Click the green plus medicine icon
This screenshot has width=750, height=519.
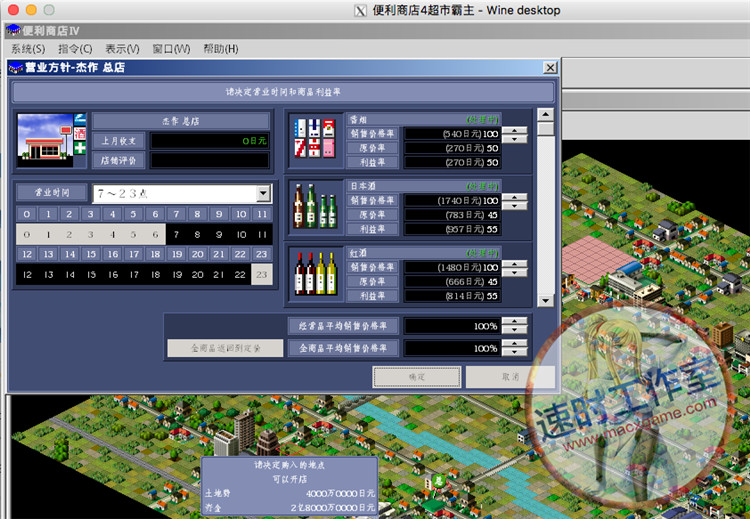(80, 147)
